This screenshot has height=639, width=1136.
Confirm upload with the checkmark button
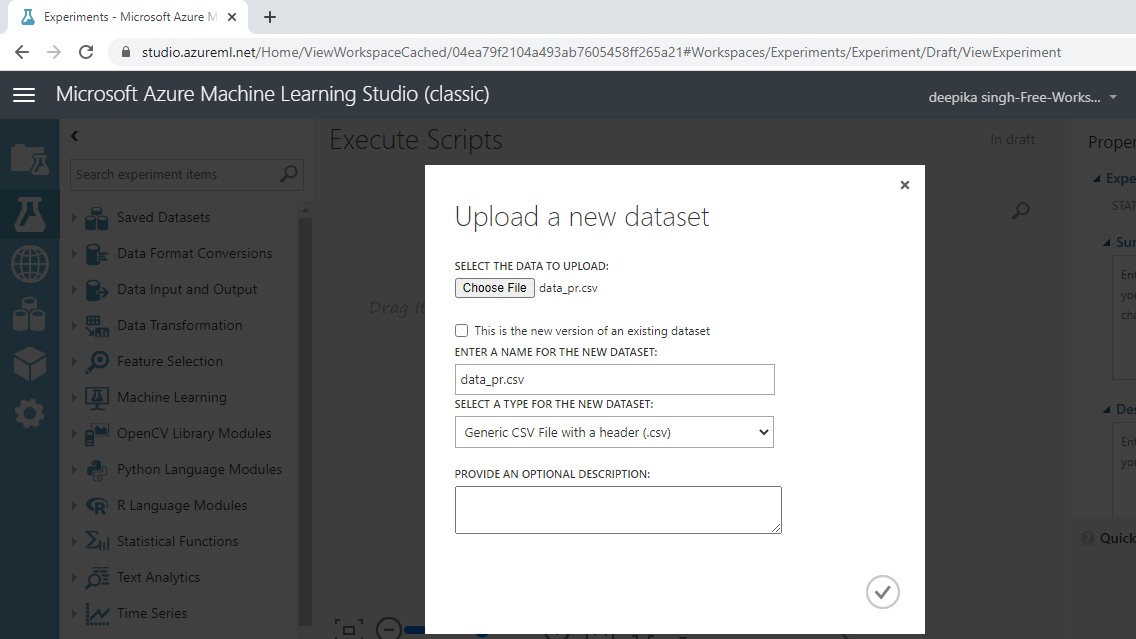click(882, 592)
